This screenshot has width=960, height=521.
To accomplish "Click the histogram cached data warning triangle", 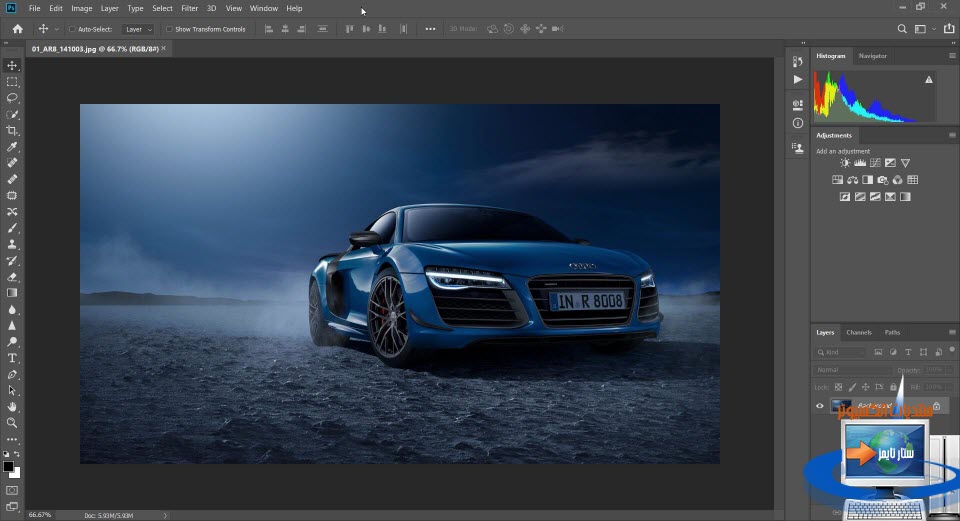I will 929,80.
